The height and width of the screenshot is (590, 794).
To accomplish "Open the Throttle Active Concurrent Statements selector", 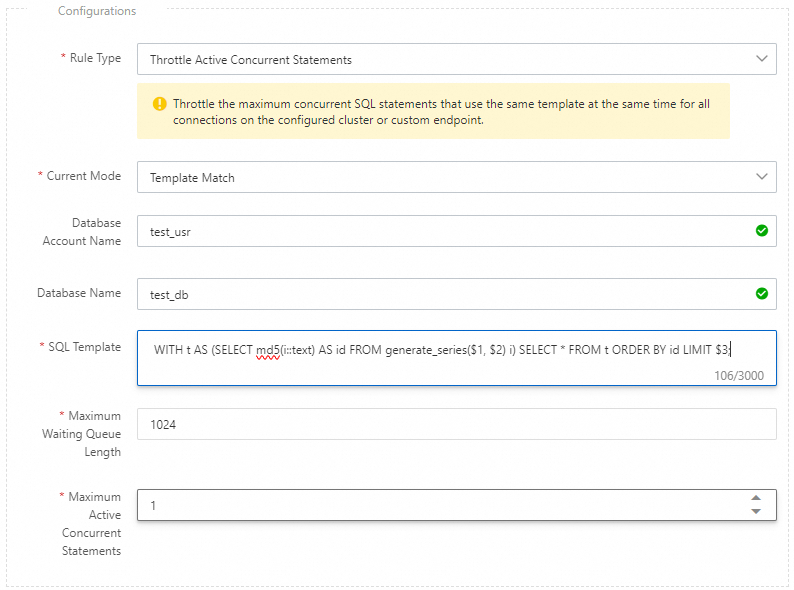I will coord(440,59).
